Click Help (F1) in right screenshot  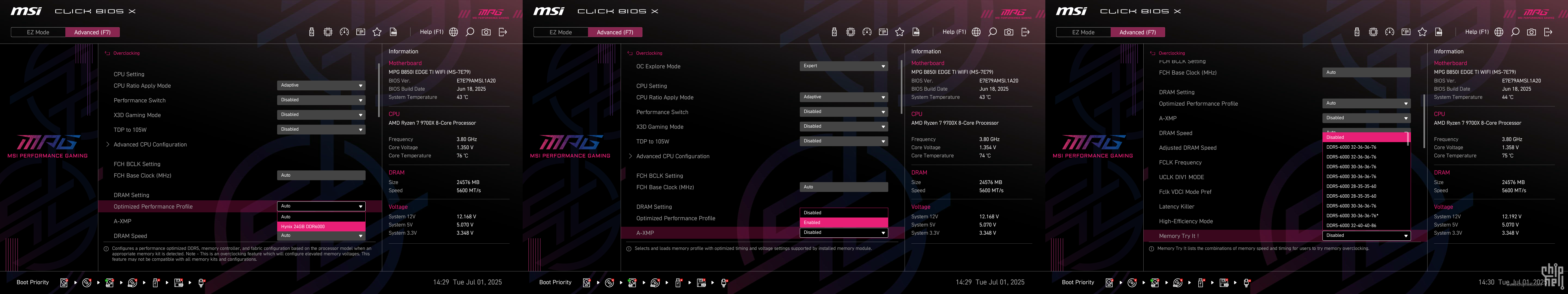click(1477, 32)
